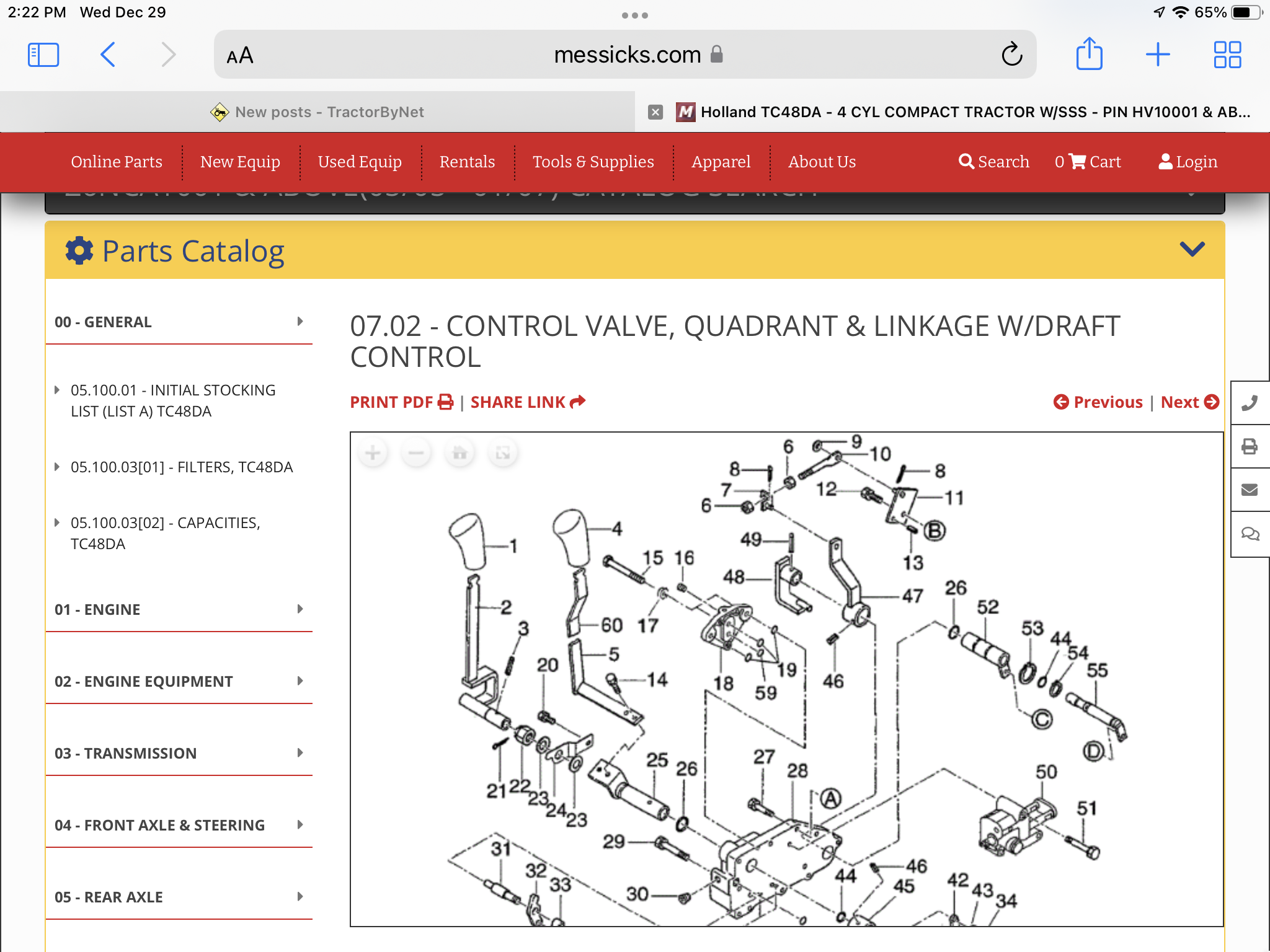Screen dimensions: 1270x952
Task: Open the AA reader view options
Action: [240, 56]
